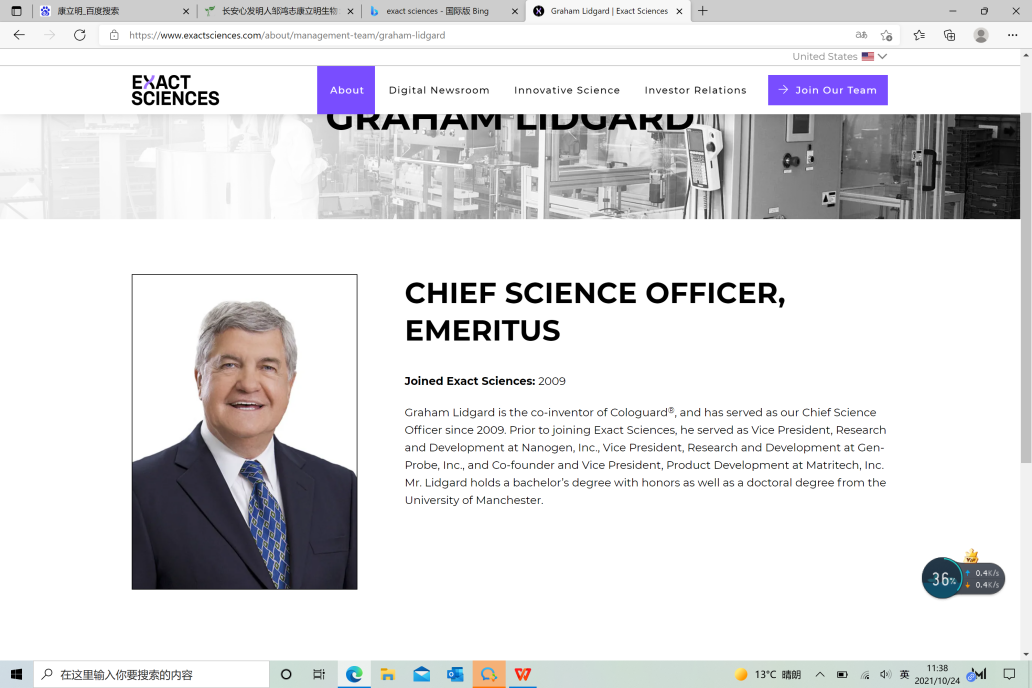Select the Graham Lidgard Exact Sciences tab

click(608, 11)
